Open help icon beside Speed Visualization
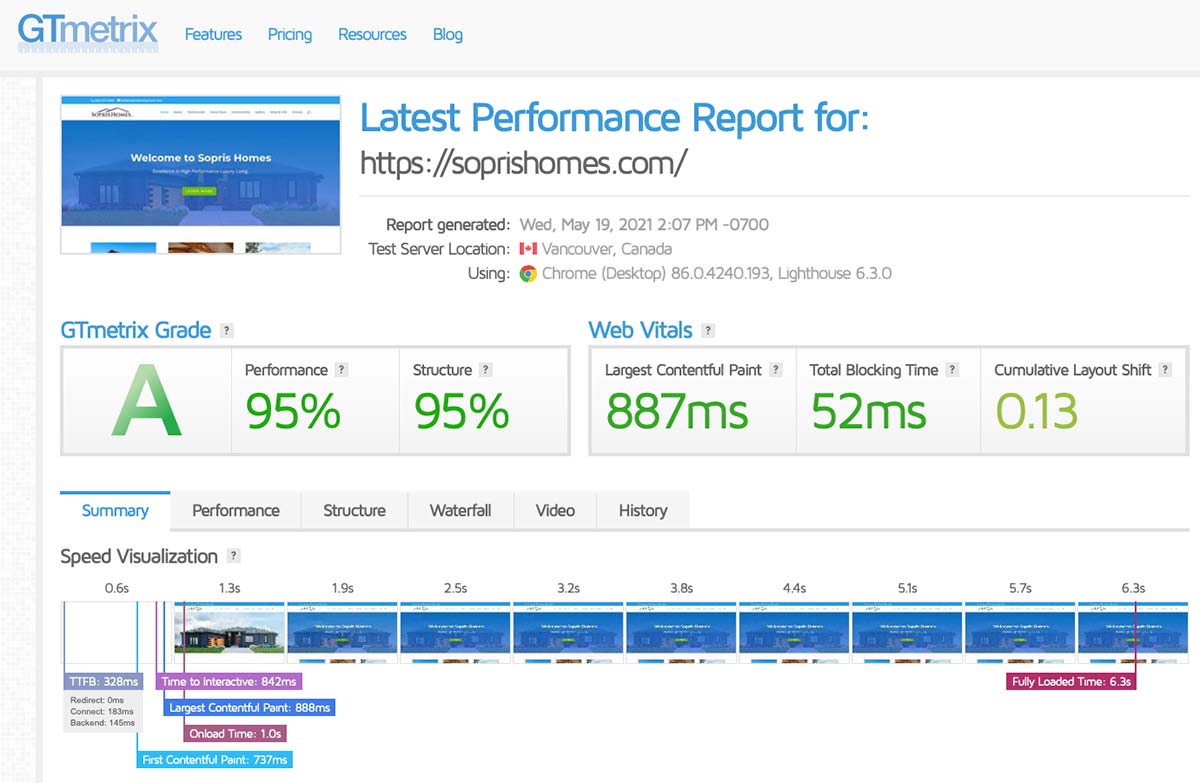Viewport: 1200px width, 783px height. (x=233, y=556)
